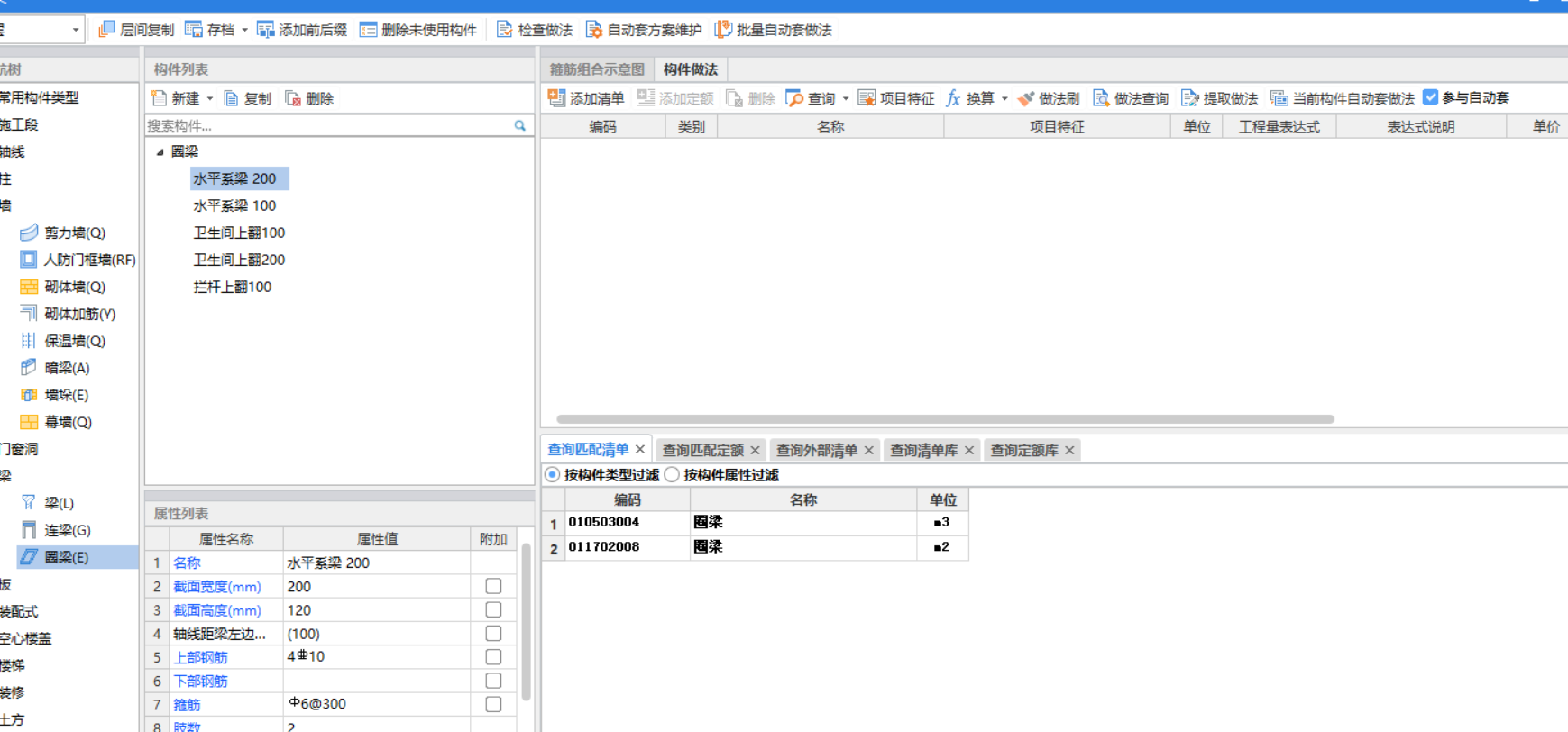Open 自动套方案维护 icon
1568x732 pixels.
point(594,30)
